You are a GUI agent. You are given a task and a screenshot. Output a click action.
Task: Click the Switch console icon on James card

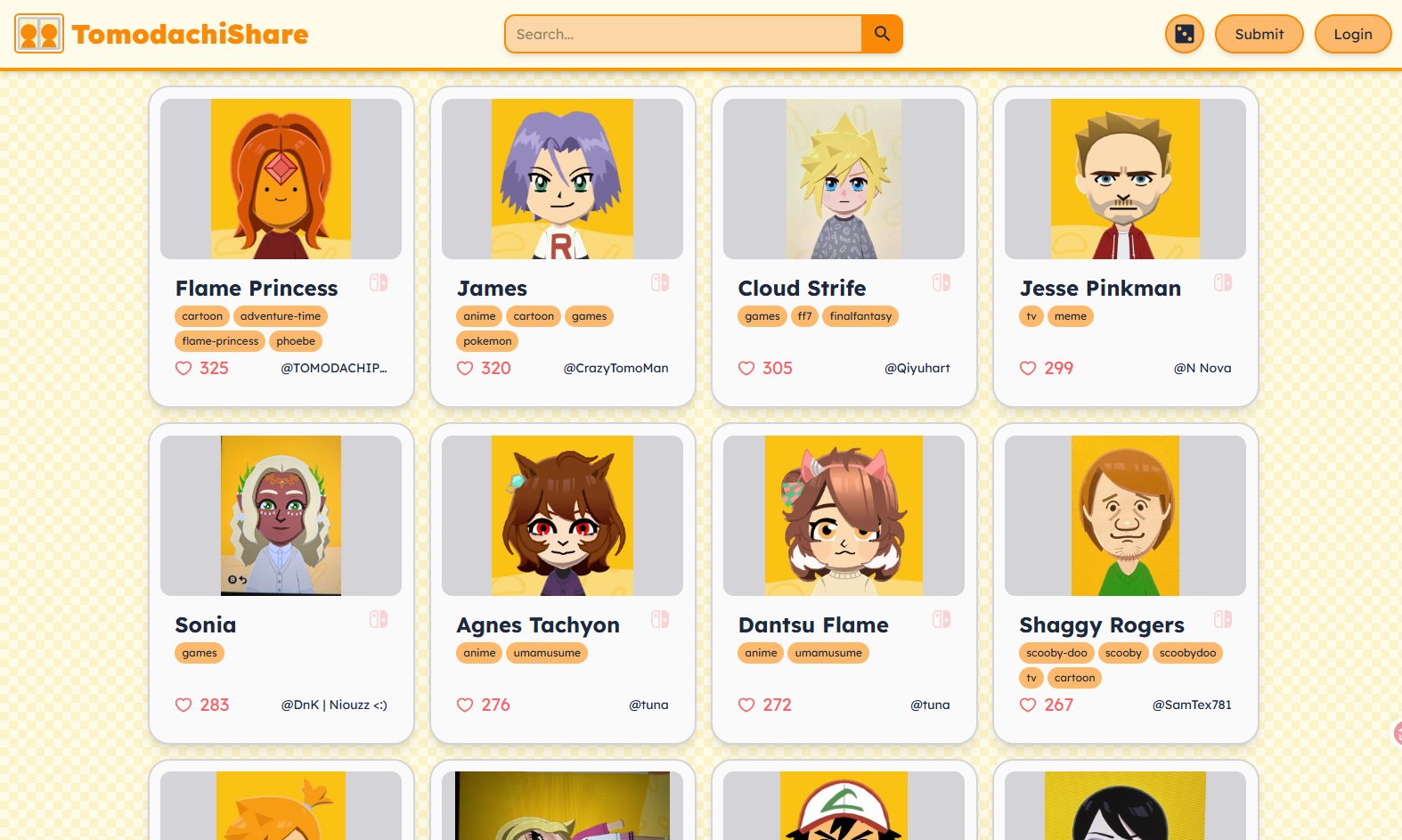tap(660, 282)
